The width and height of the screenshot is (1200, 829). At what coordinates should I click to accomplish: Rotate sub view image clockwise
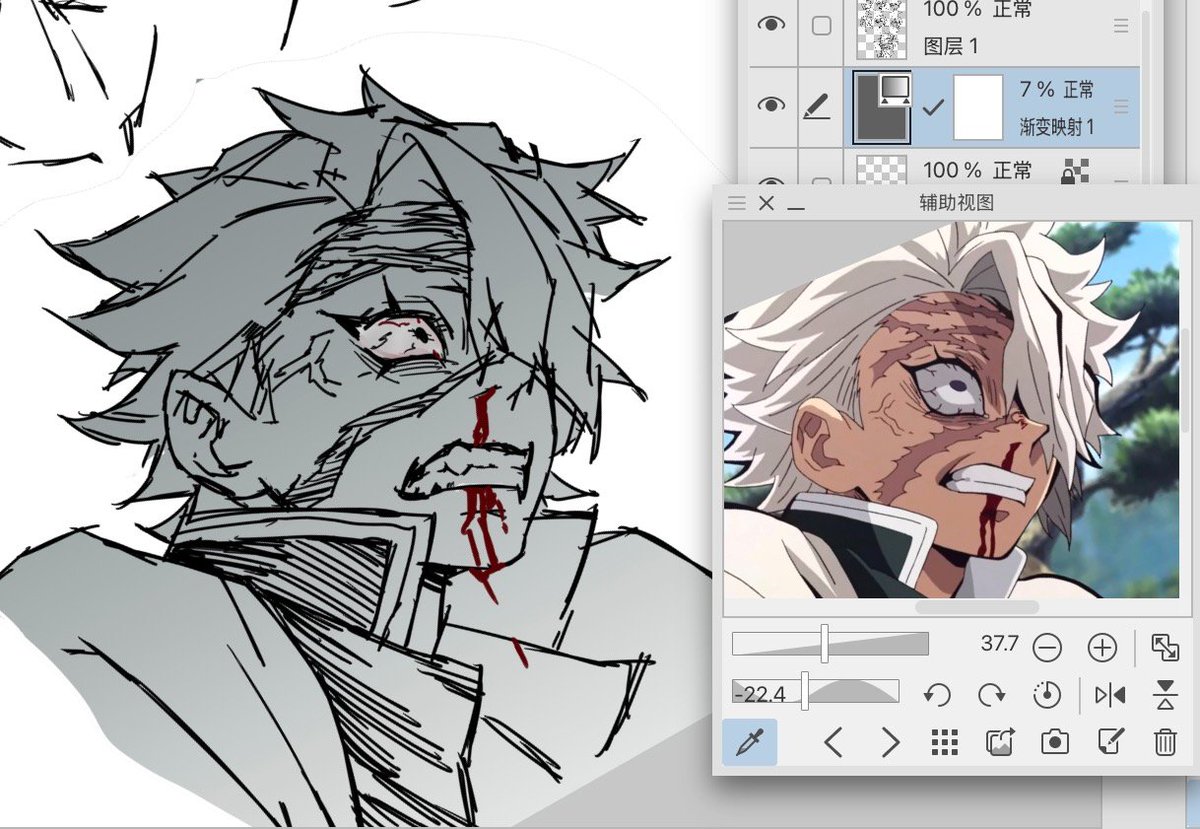(991, 694)
